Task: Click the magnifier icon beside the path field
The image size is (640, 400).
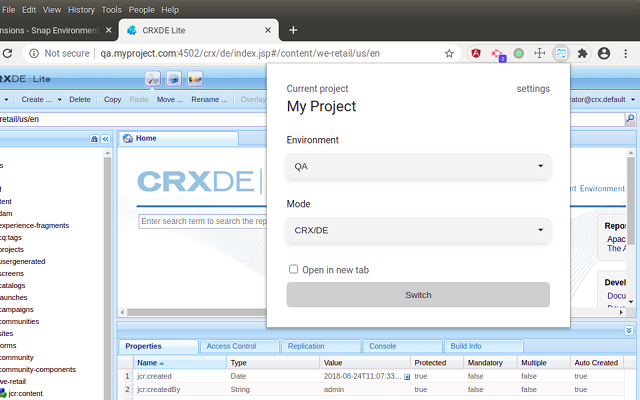Action: click(x=630, y=119)
